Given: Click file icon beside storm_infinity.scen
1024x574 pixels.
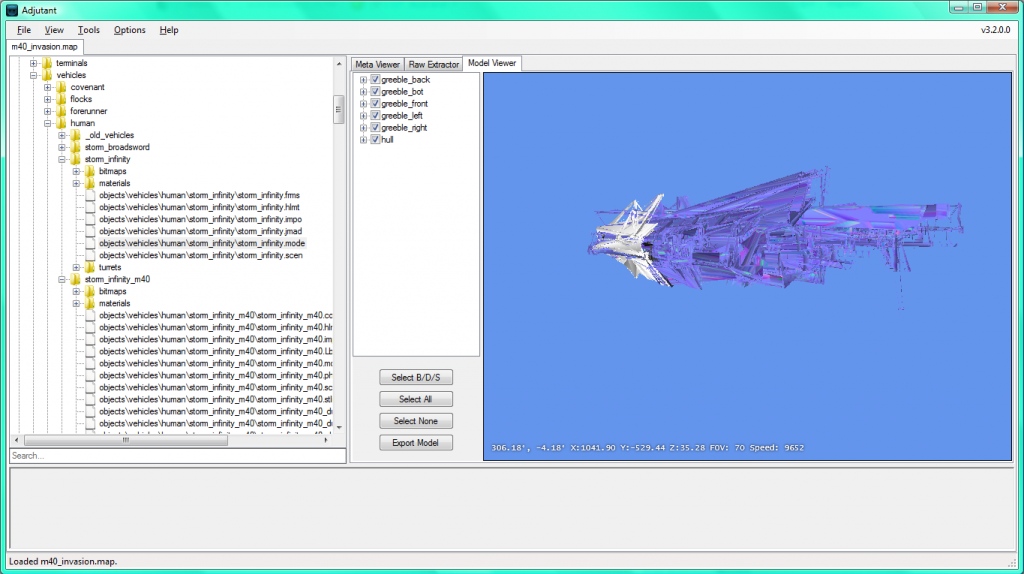Looking at the screenshot, I should pos(90,255).
